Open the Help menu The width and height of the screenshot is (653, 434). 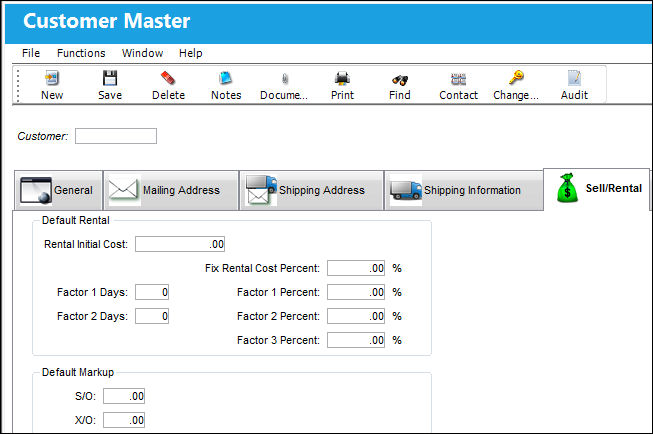191,53
